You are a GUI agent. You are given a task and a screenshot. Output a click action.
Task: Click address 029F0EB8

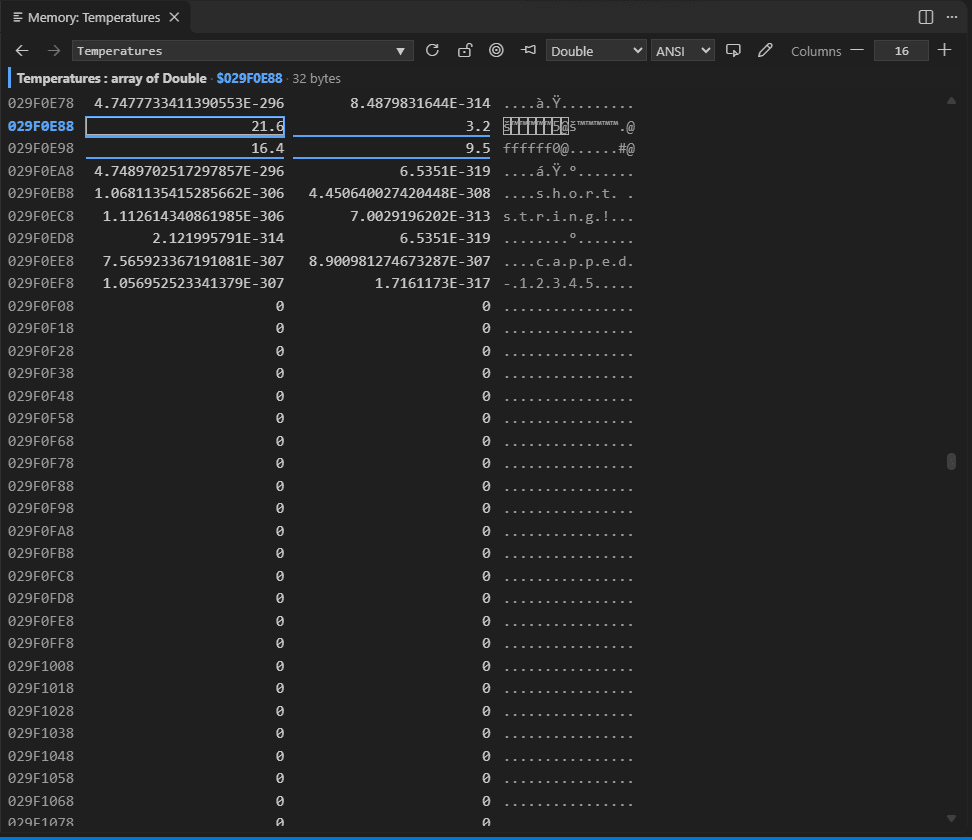pos(41,194)
